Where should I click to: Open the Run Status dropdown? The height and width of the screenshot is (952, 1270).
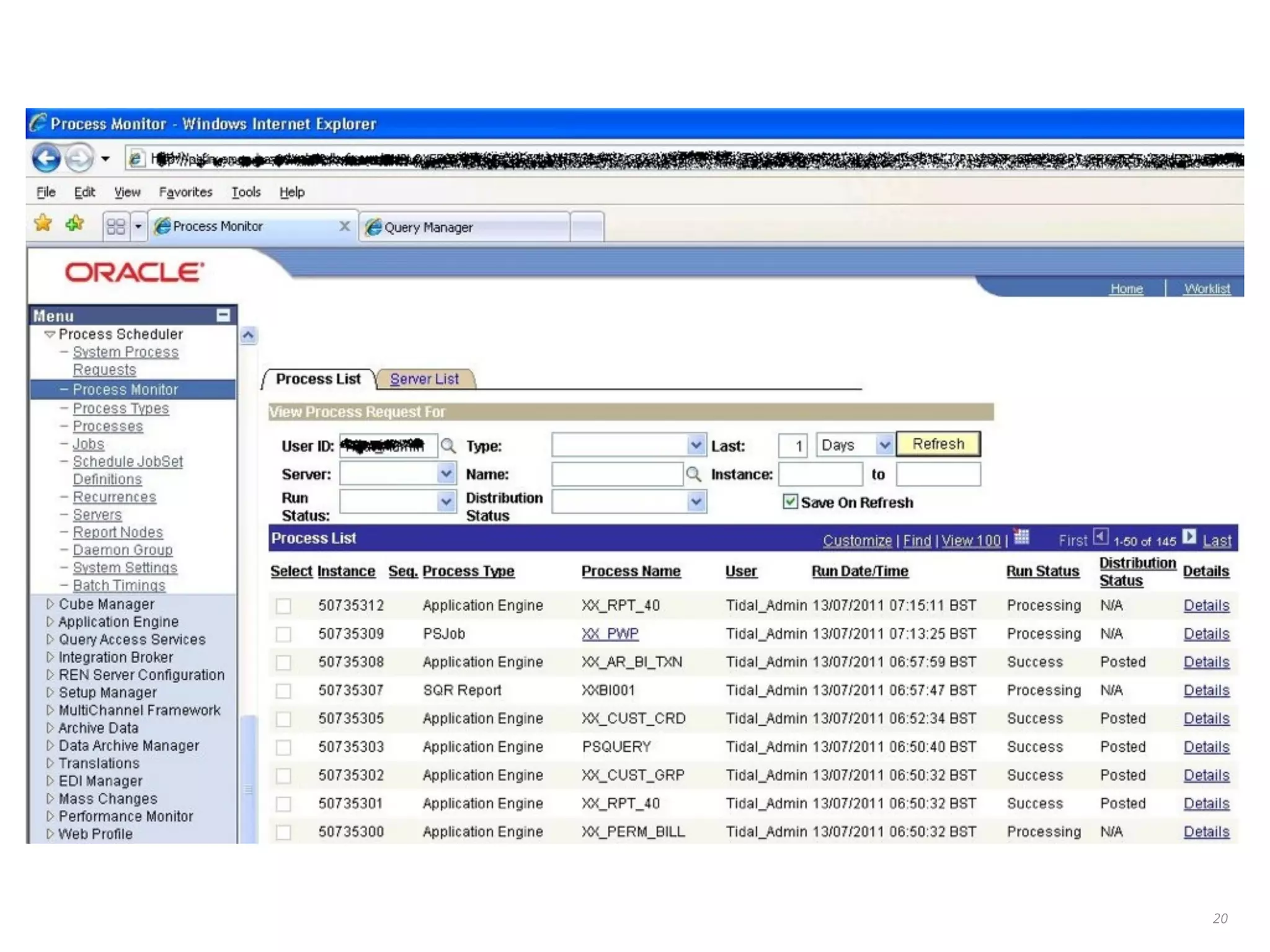tap(445, 501)
